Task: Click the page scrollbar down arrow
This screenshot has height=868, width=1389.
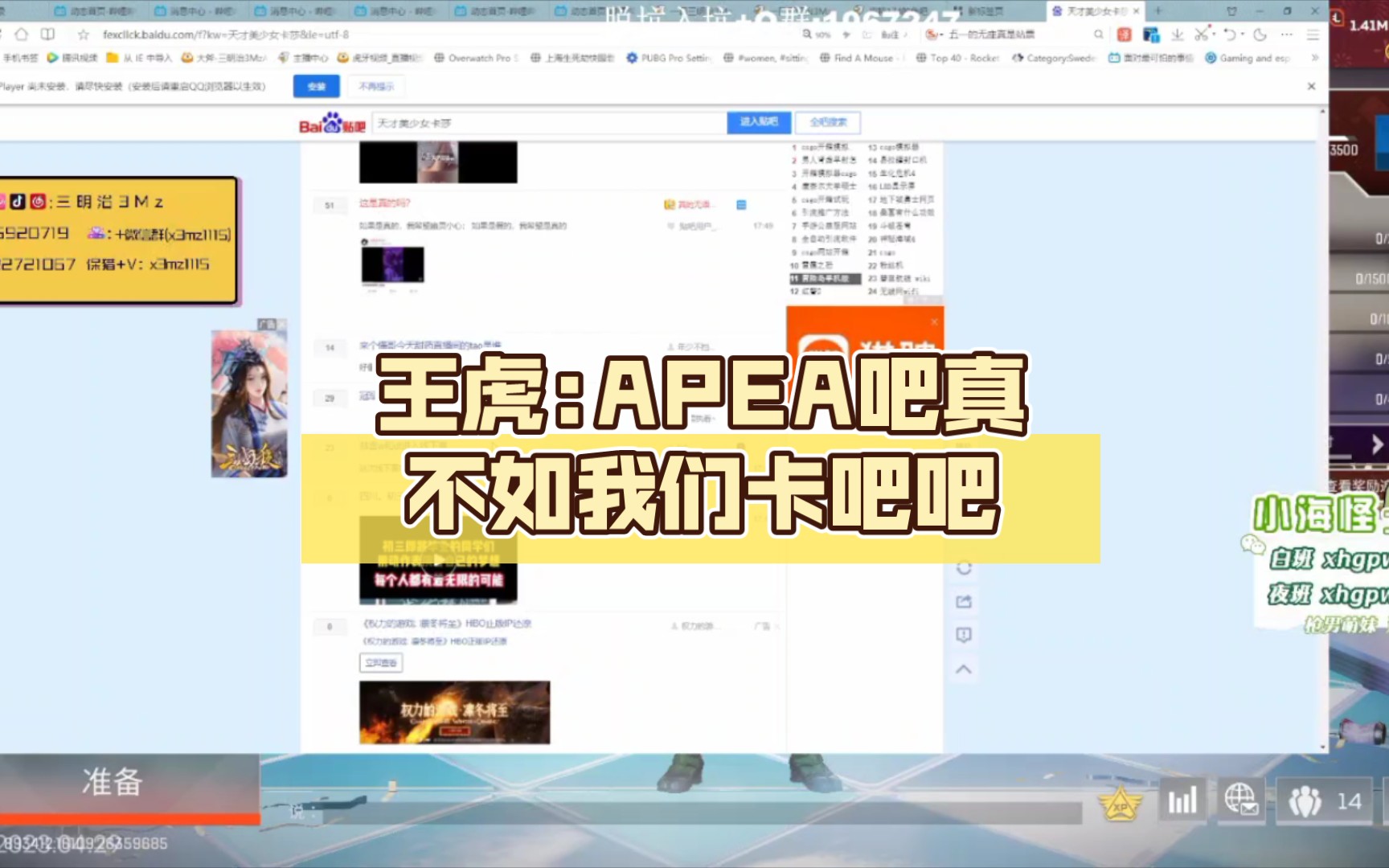Action: click(x=1323, y=747)
